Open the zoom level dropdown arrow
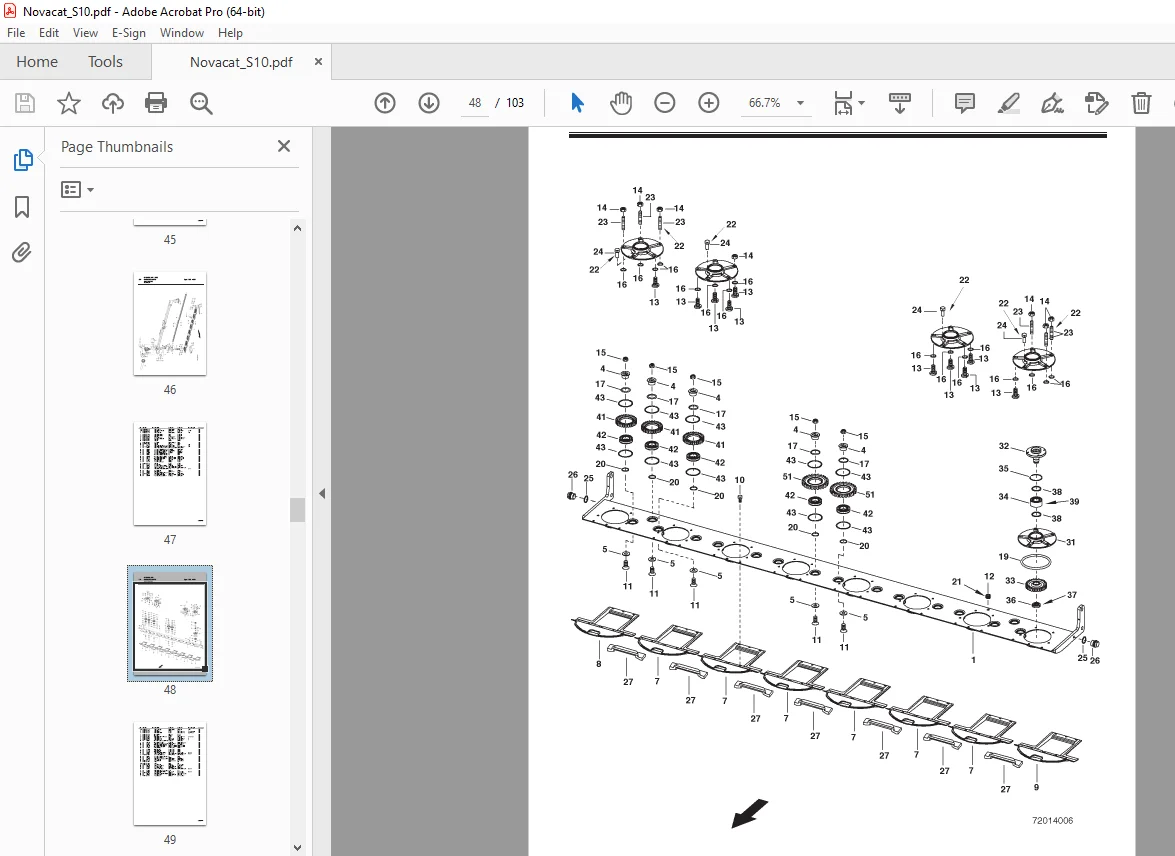The image size is (1175, 856). [x=800, y=103]
